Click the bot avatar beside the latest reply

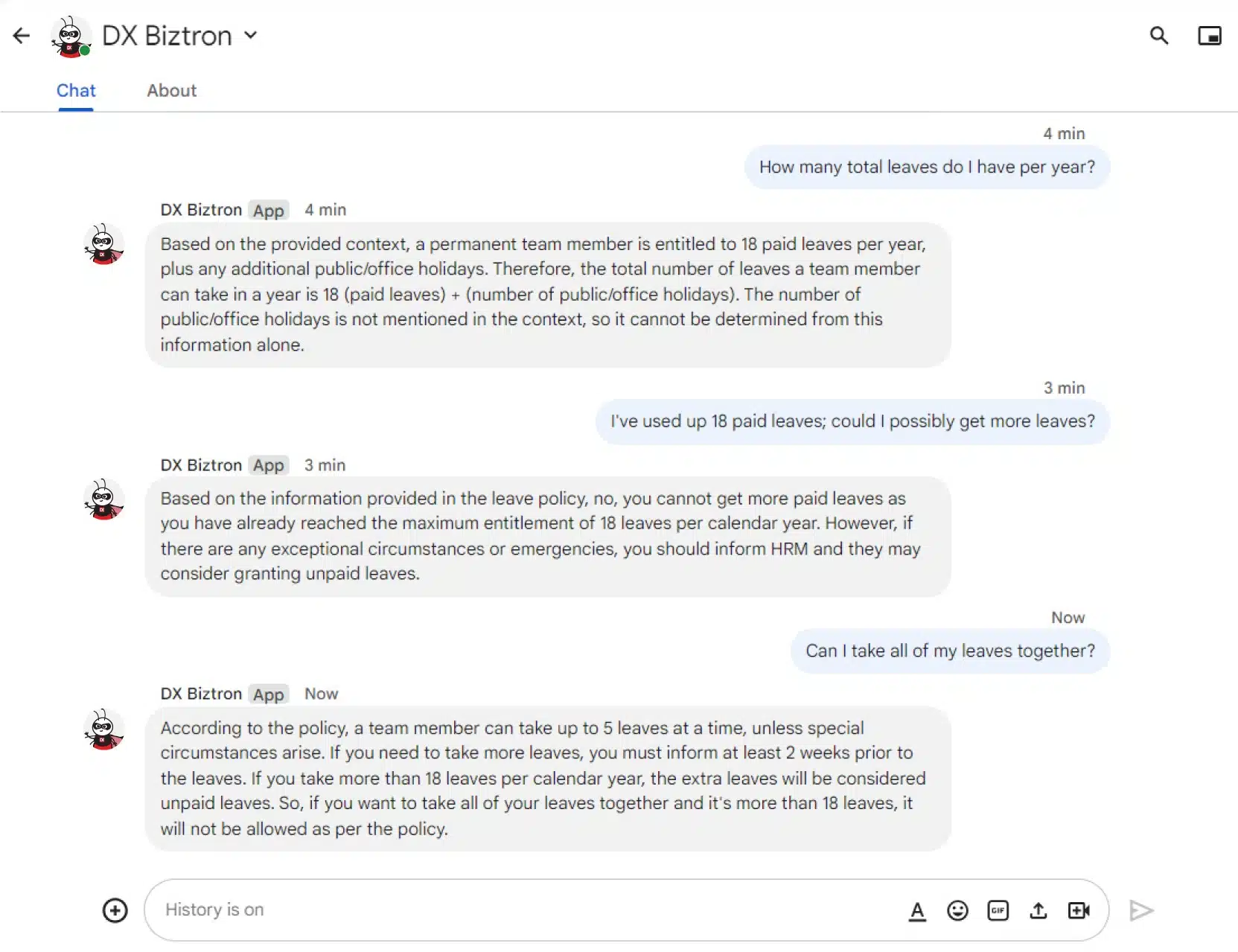(x=104, y=730)
